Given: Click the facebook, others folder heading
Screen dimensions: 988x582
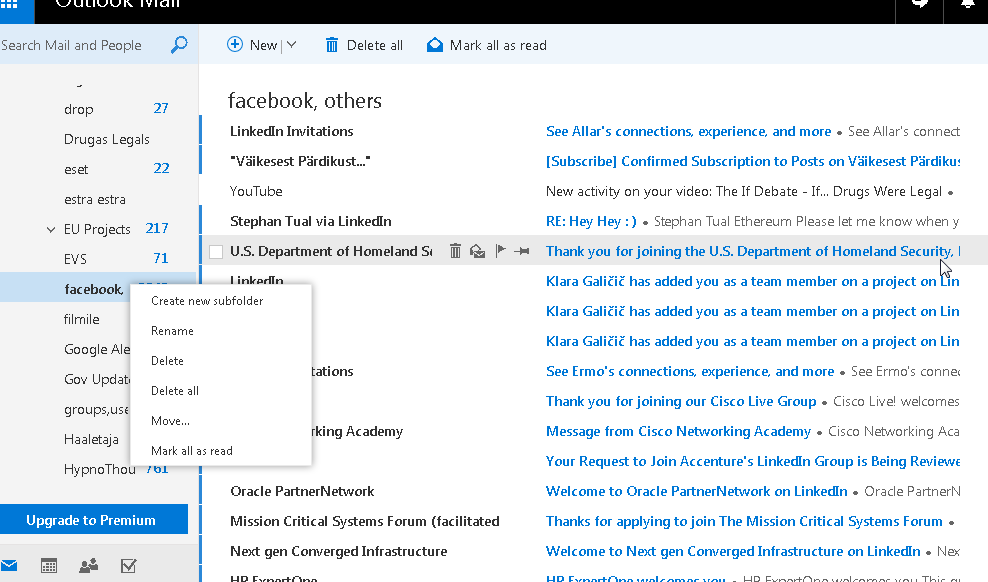Looking at the screenshot, I should 305,101.
